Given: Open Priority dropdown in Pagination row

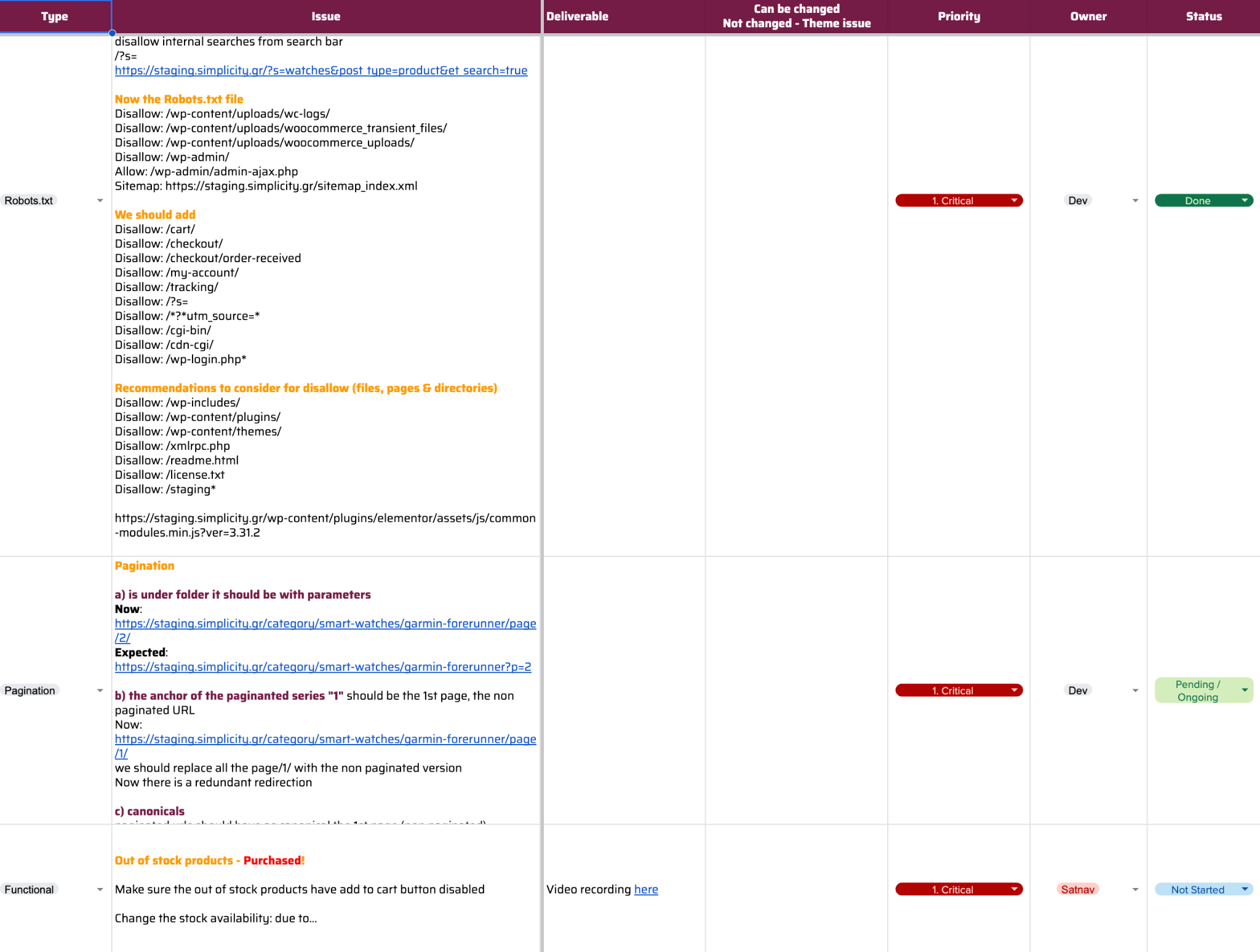Looking at the screenshot, I should pos(959,690).
